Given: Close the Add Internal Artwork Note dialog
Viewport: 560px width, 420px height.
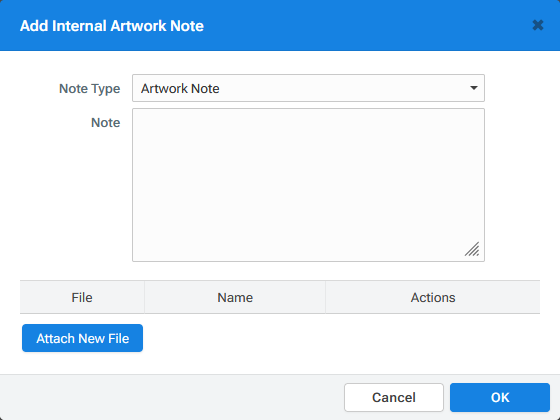Looking at the screenshot, I should tap(538, 25).
